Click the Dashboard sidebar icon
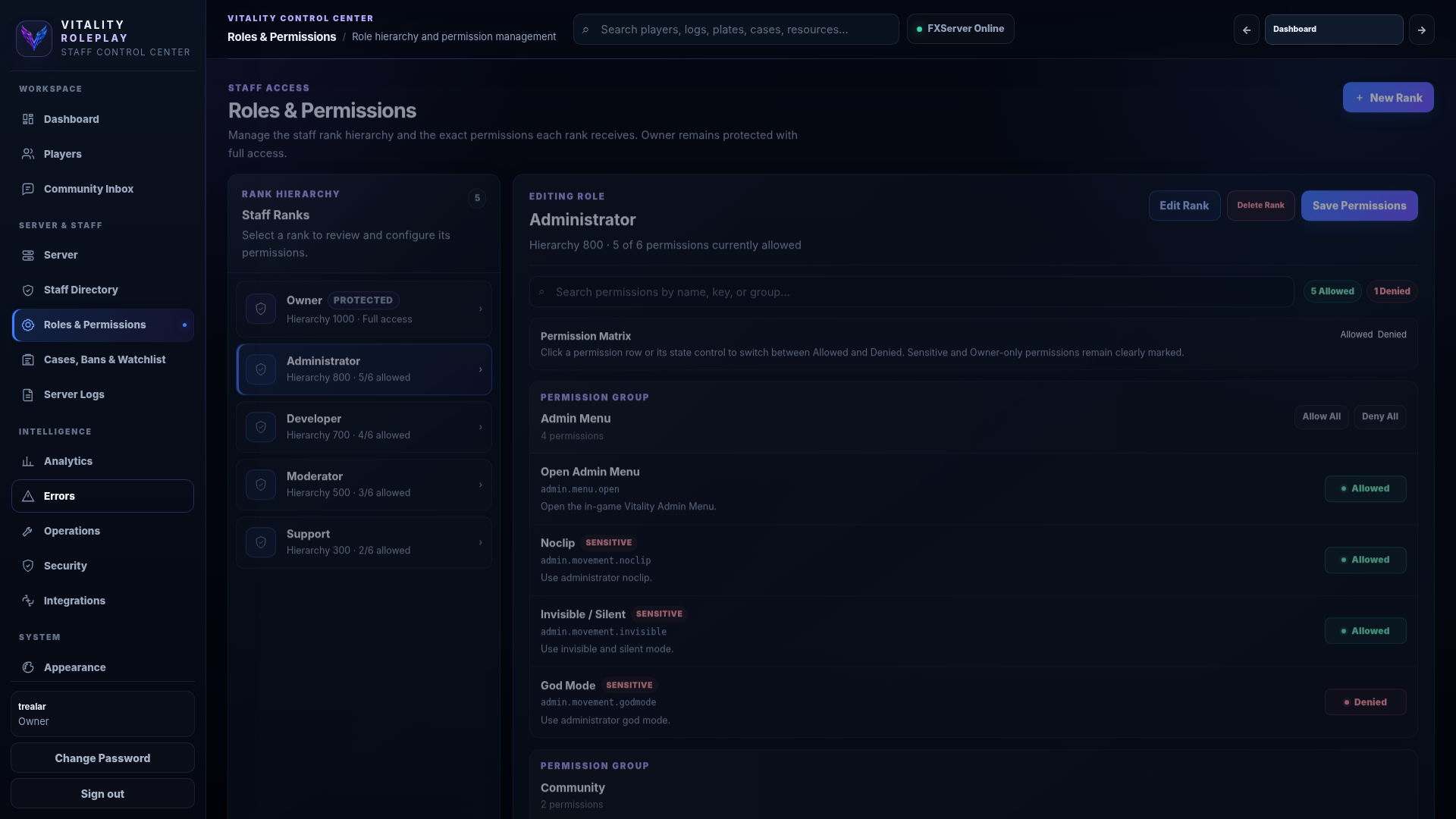Viewport: 1456px width, 819px height. [x=28, y=119]
